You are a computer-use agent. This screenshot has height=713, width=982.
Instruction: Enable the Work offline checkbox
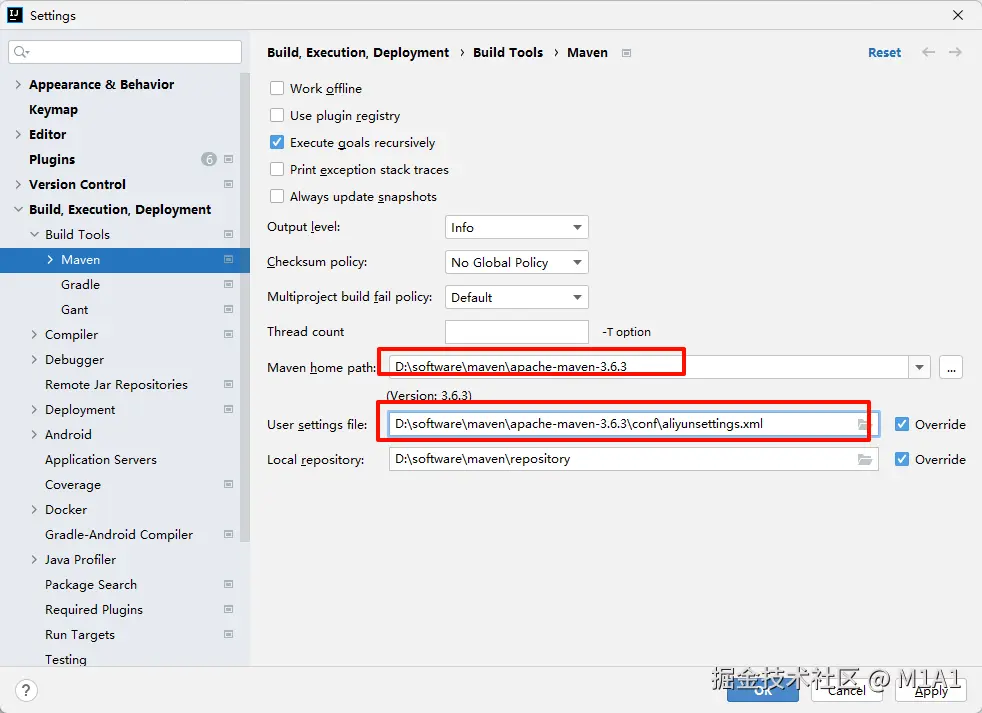(277, 88)
